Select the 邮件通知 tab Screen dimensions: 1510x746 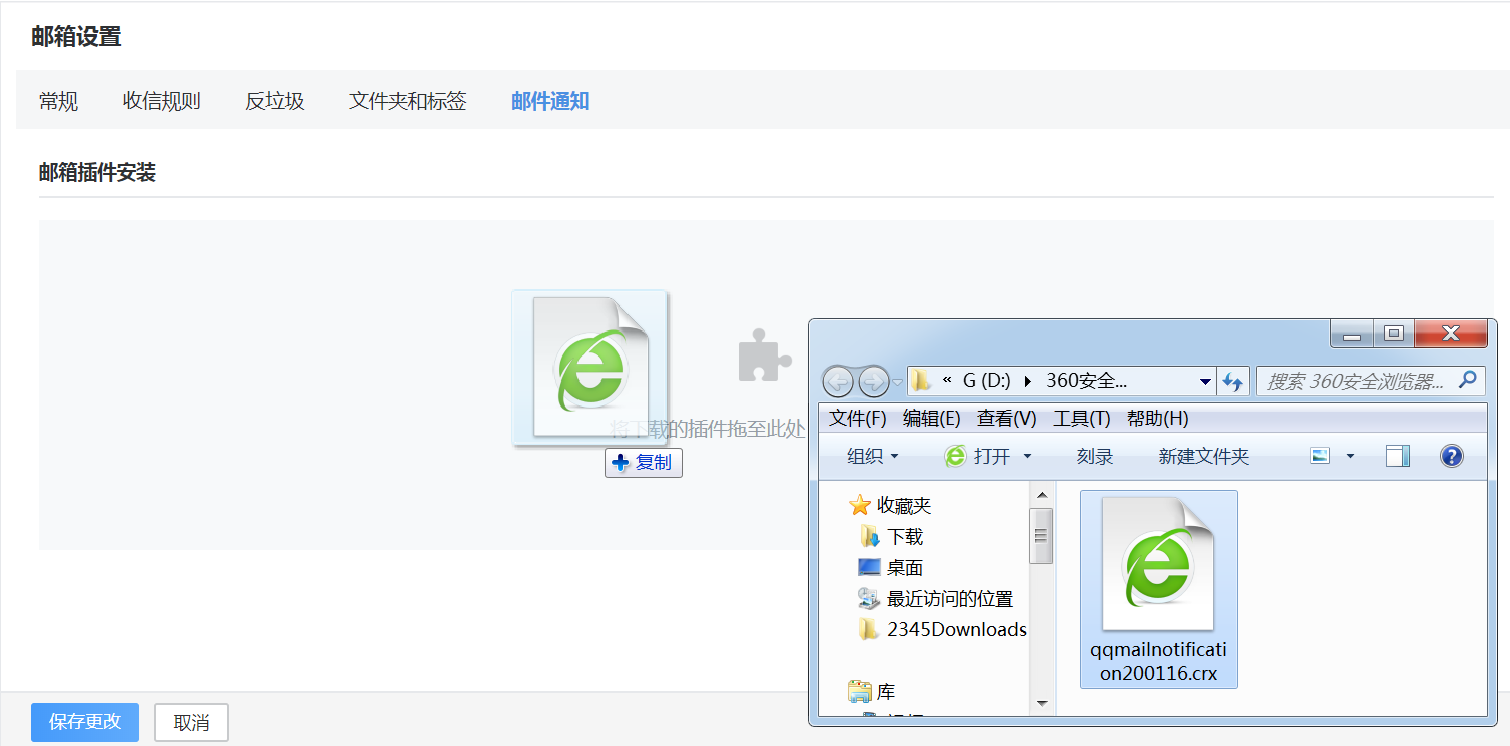550,101
